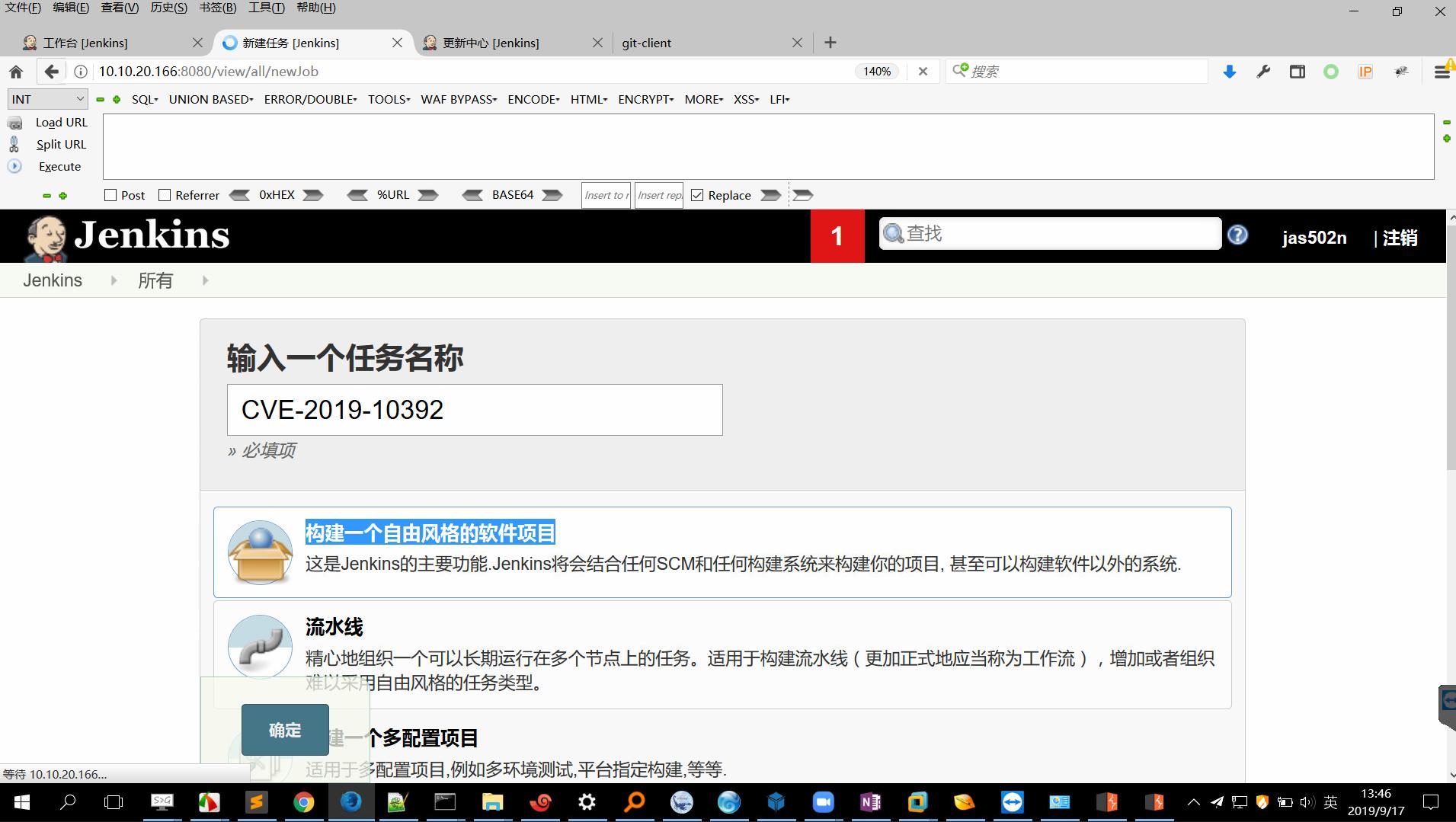Decode the text with BASE64 left arrow
The height and width of the screenshot is (822, 1456).
[472, 195]
